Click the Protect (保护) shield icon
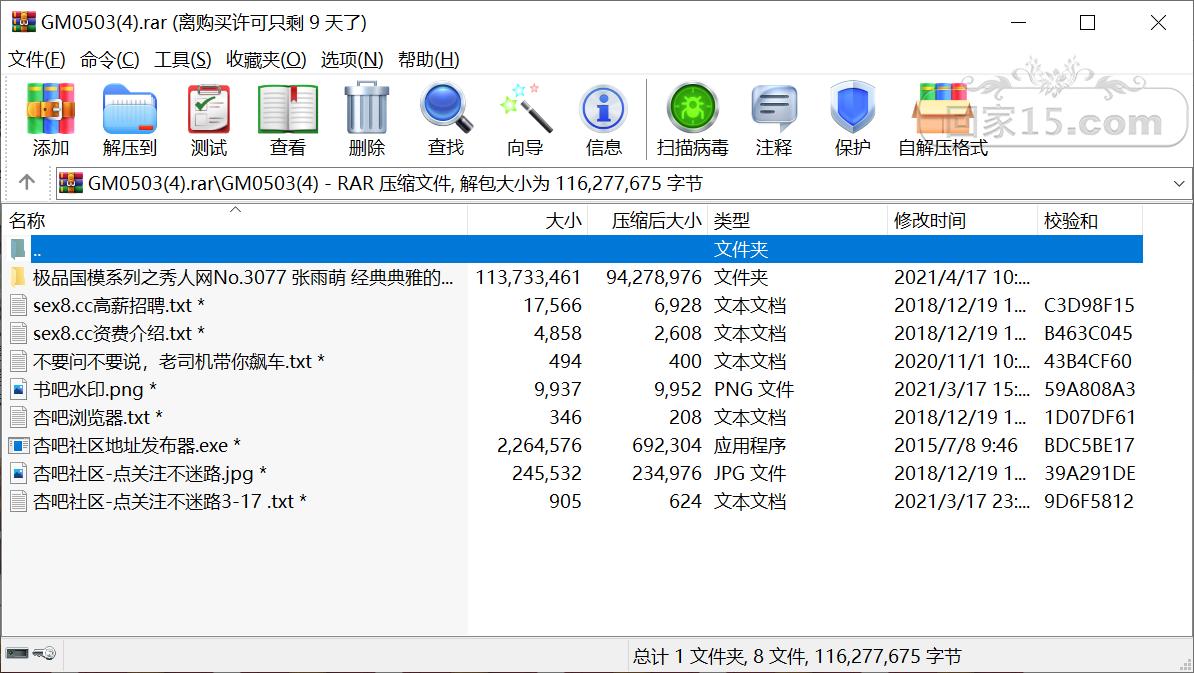 point(852,107)
